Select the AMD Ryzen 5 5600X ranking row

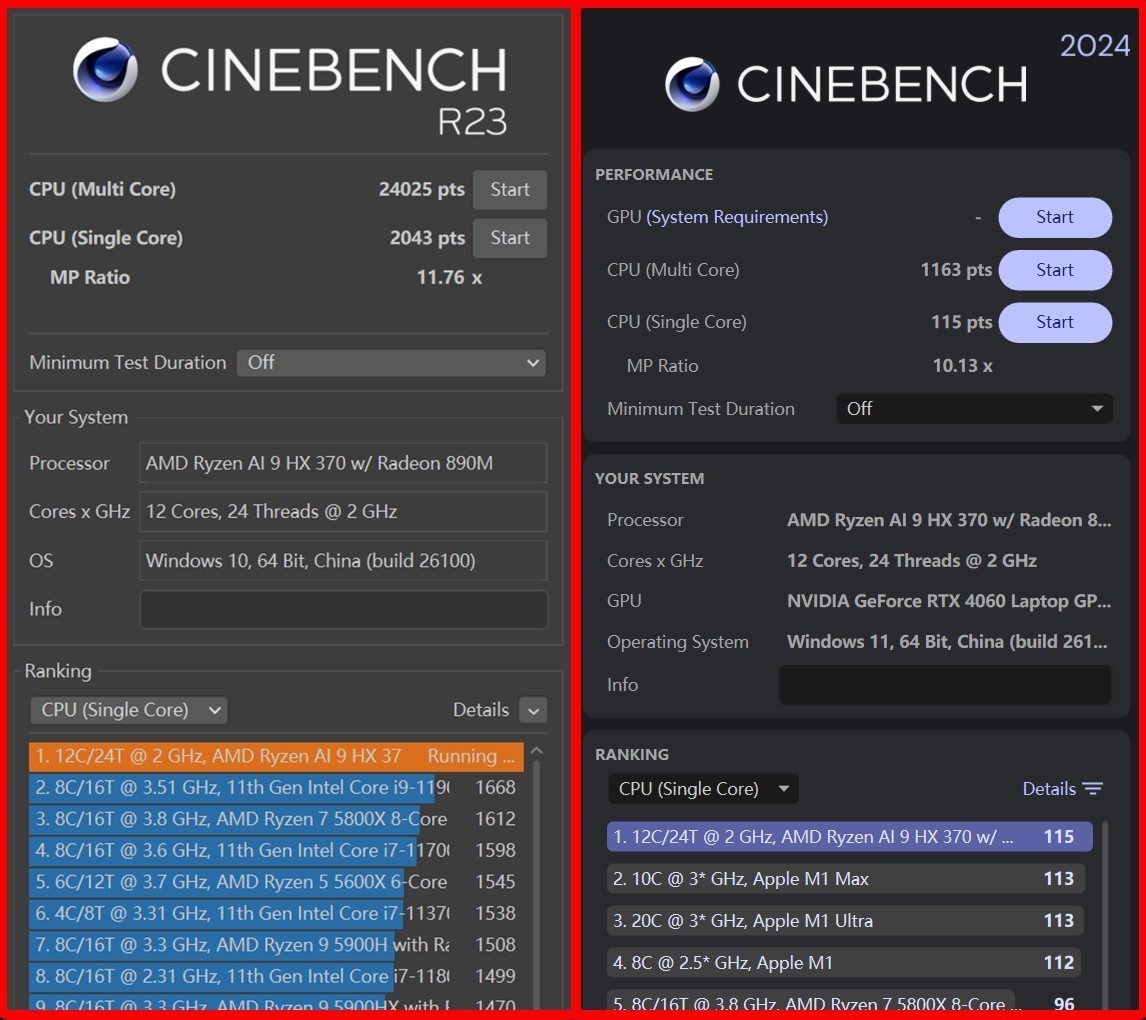240,882
